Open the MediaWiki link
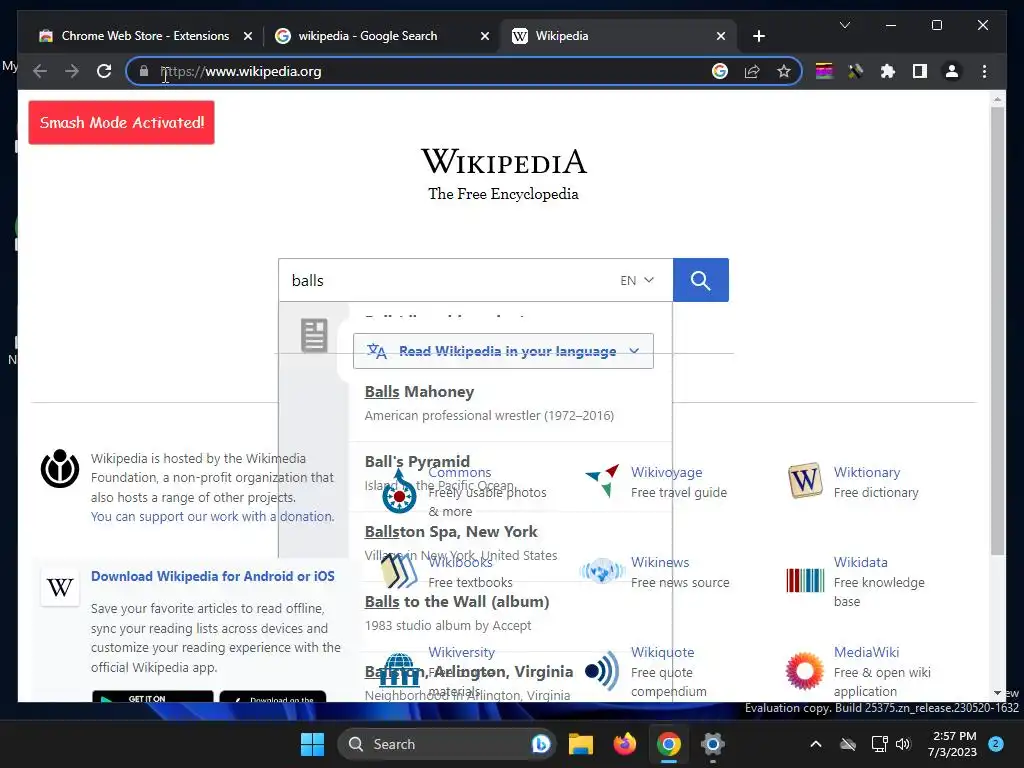The image size is (1024, 768). click(866, 652)
